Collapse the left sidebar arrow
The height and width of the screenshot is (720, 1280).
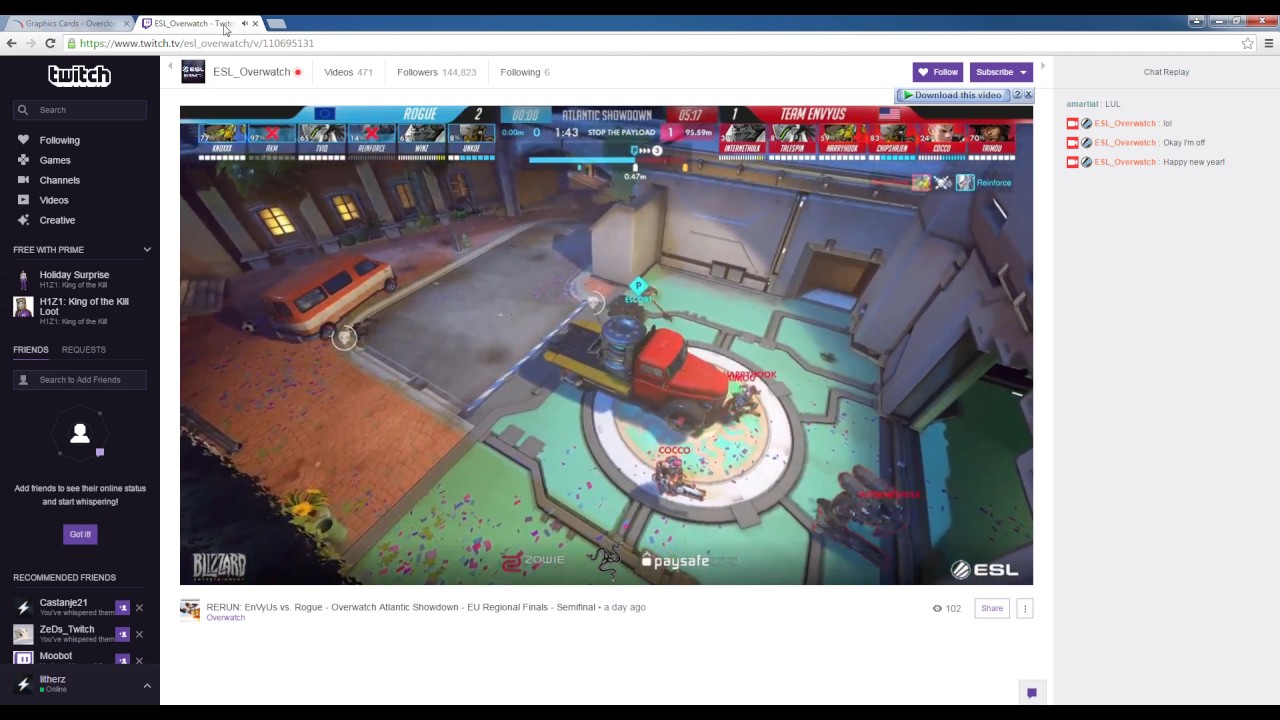tap(170, 67)
